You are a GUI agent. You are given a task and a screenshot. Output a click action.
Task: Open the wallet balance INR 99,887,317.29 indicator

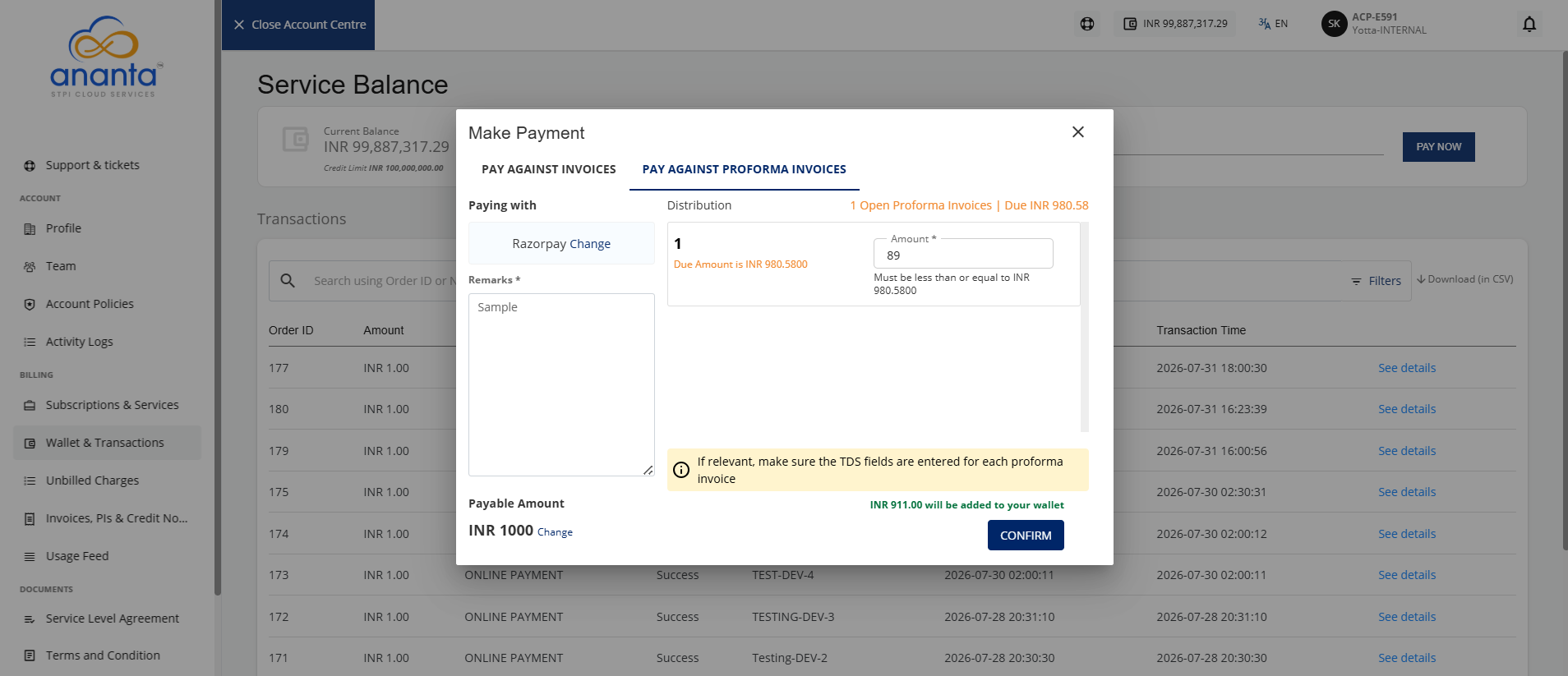pyautogui.click(x=1175, y=24)
